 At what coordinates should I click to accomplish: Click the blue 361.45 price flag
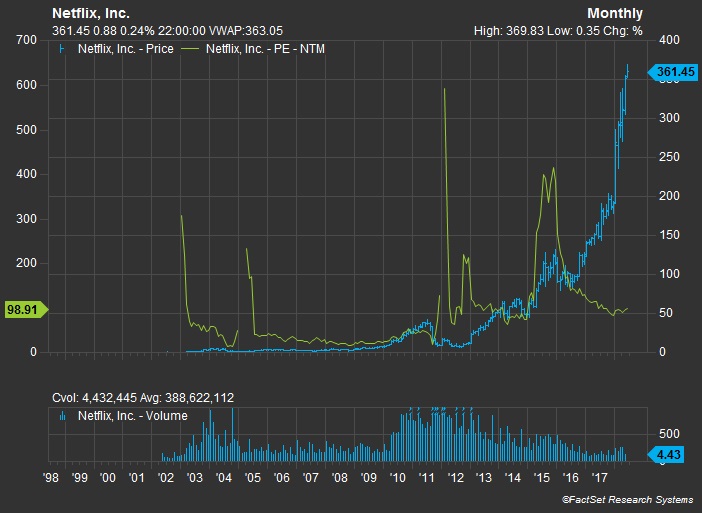(x=673, y=72)
